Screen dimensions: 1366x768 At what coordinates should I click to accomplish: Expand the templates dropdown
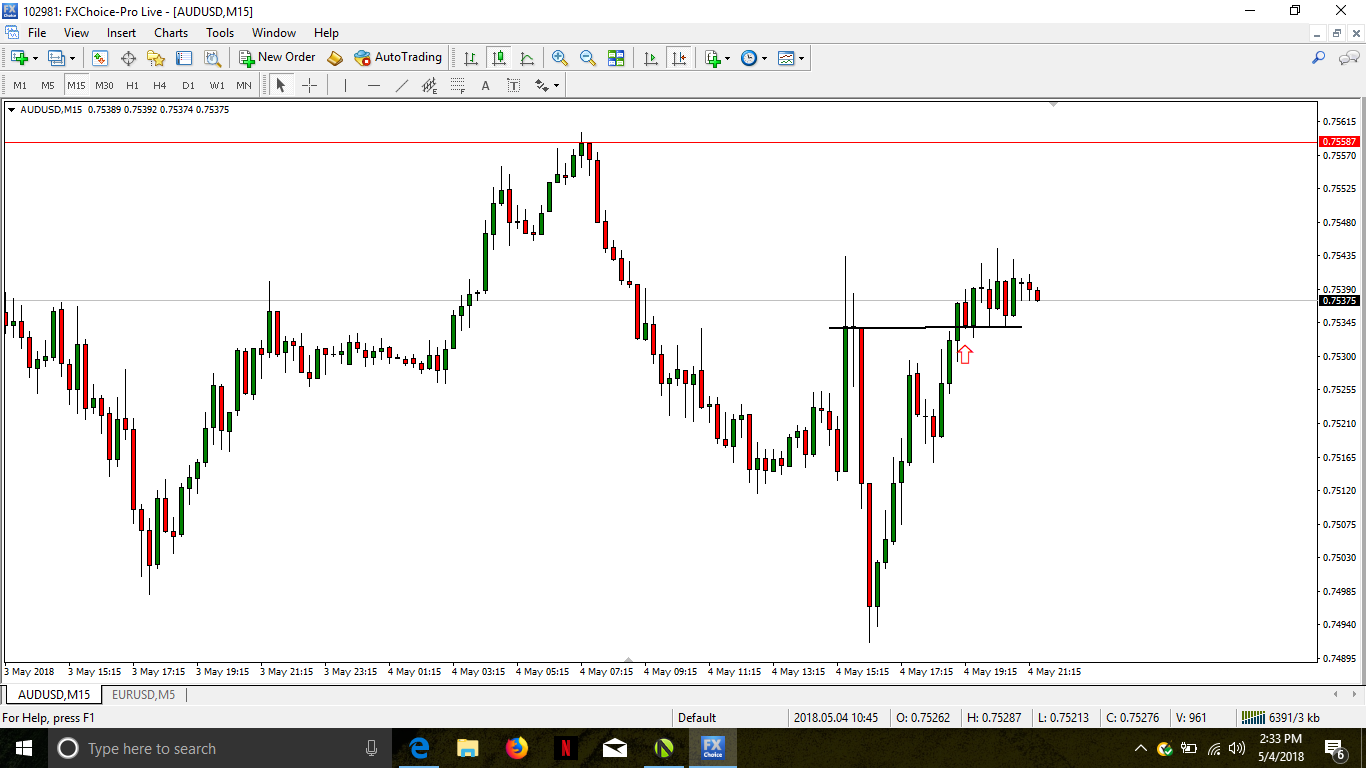click(801, 58)
